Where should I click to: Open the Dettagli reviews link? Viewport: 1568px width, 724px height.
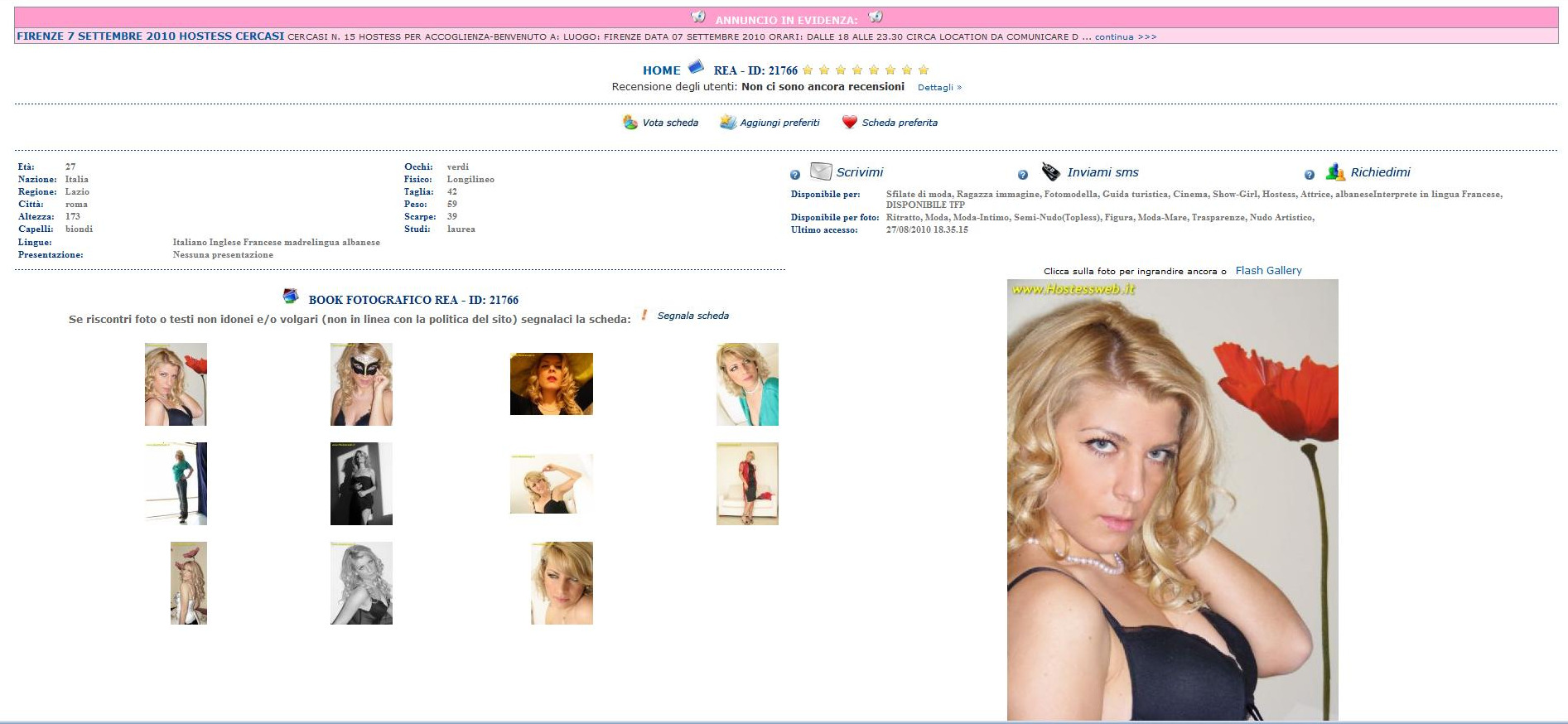point(939,88)
